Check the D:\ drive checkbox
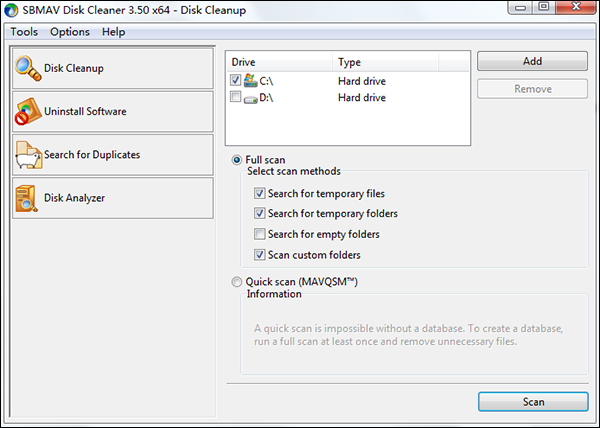This screenshot has width=600, height=428. coord(235,97)
